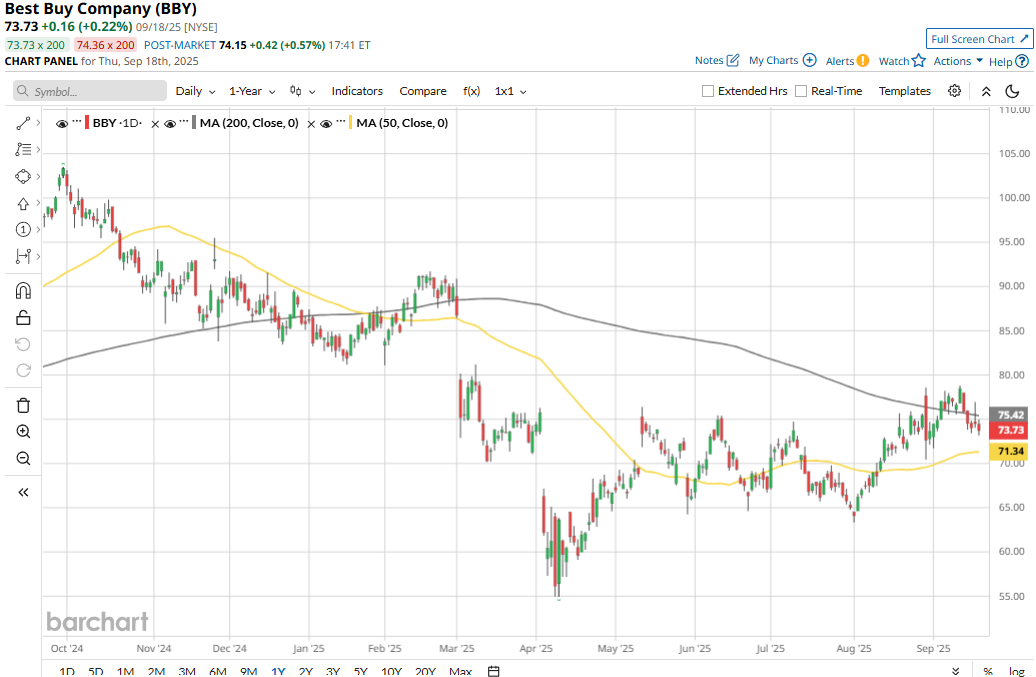This screenshot has height=677, width=1036.
Task: Click the grey MA 200 color swatch
Action: click(194, 123)
